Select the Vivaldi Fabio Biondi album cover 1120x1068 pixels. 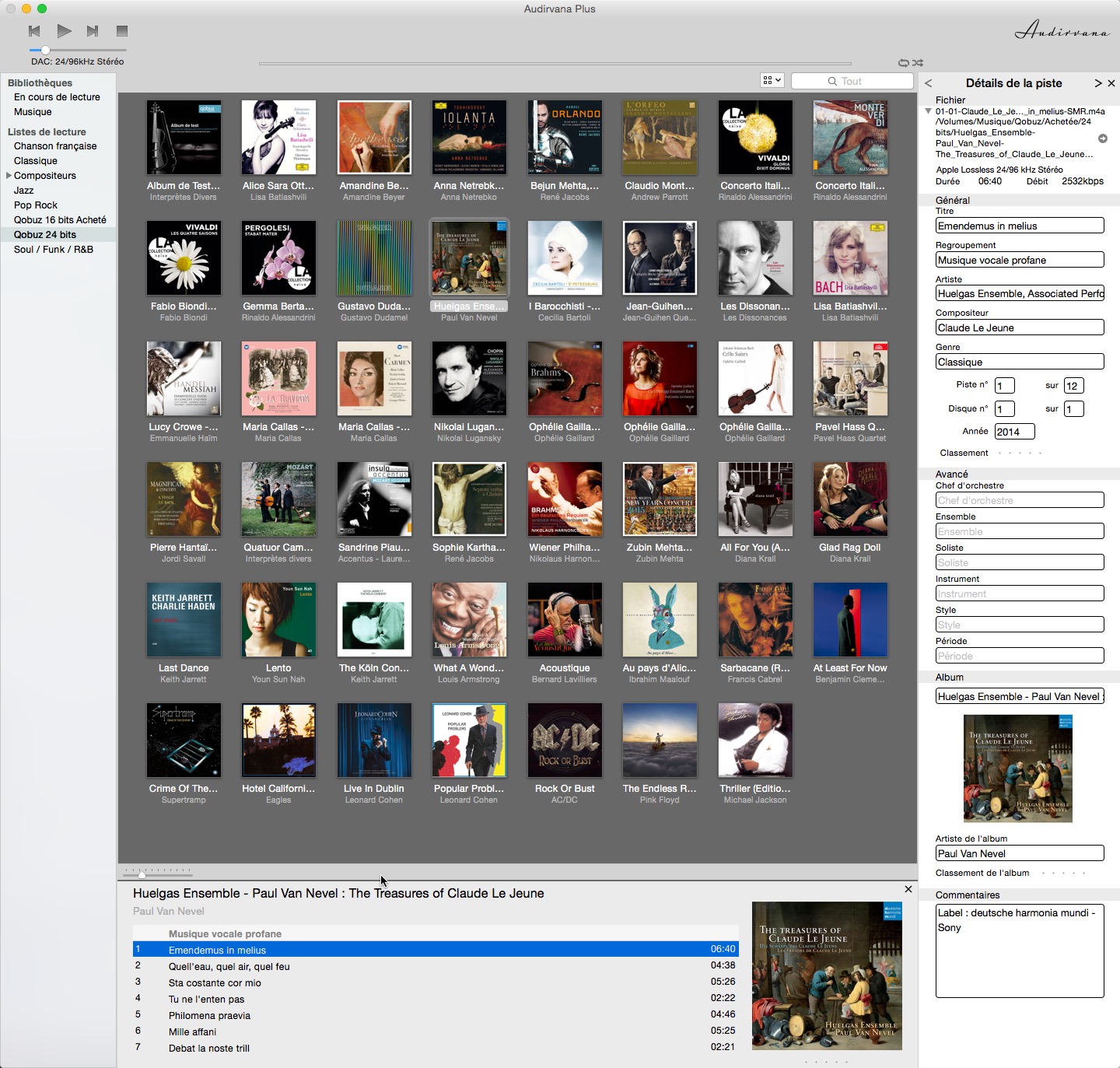[x=184, y=257]
